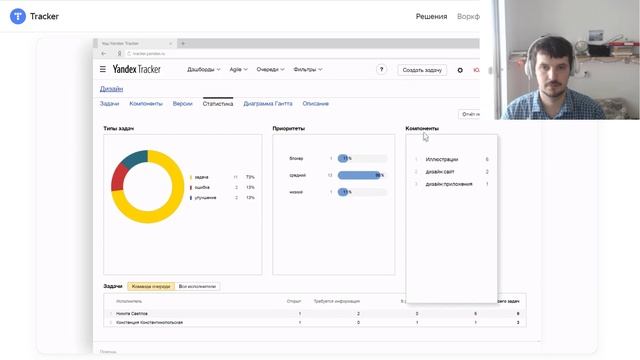Click the user avatar beside the gear icon
The image size is (640, 360).
pos(476,70)
